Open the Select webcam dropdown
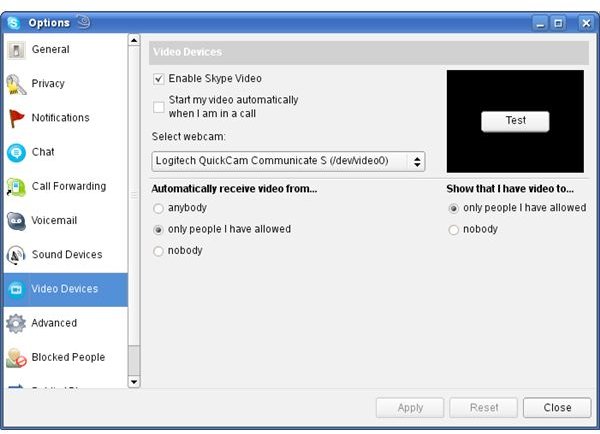This screenshot has height=434, width=600. [x=289, y=161]
